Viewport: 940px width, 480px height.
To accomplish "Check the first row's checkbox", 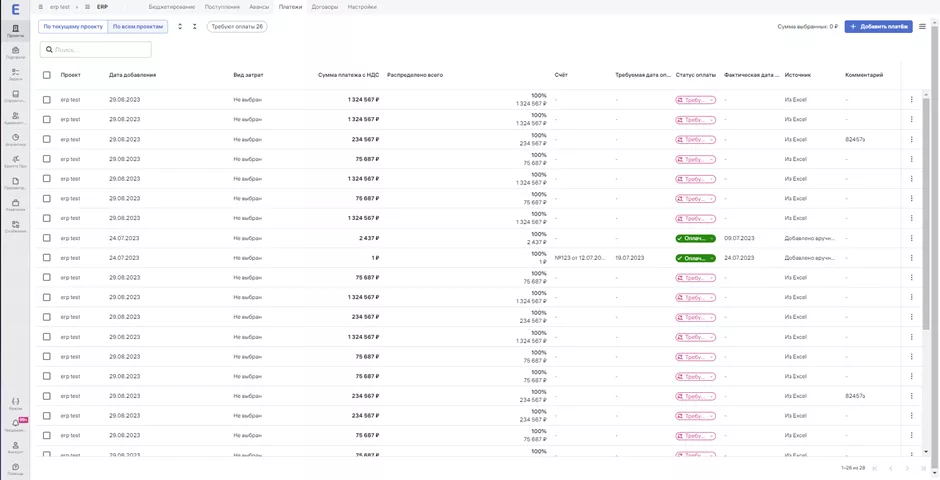I will pos(46,100).
